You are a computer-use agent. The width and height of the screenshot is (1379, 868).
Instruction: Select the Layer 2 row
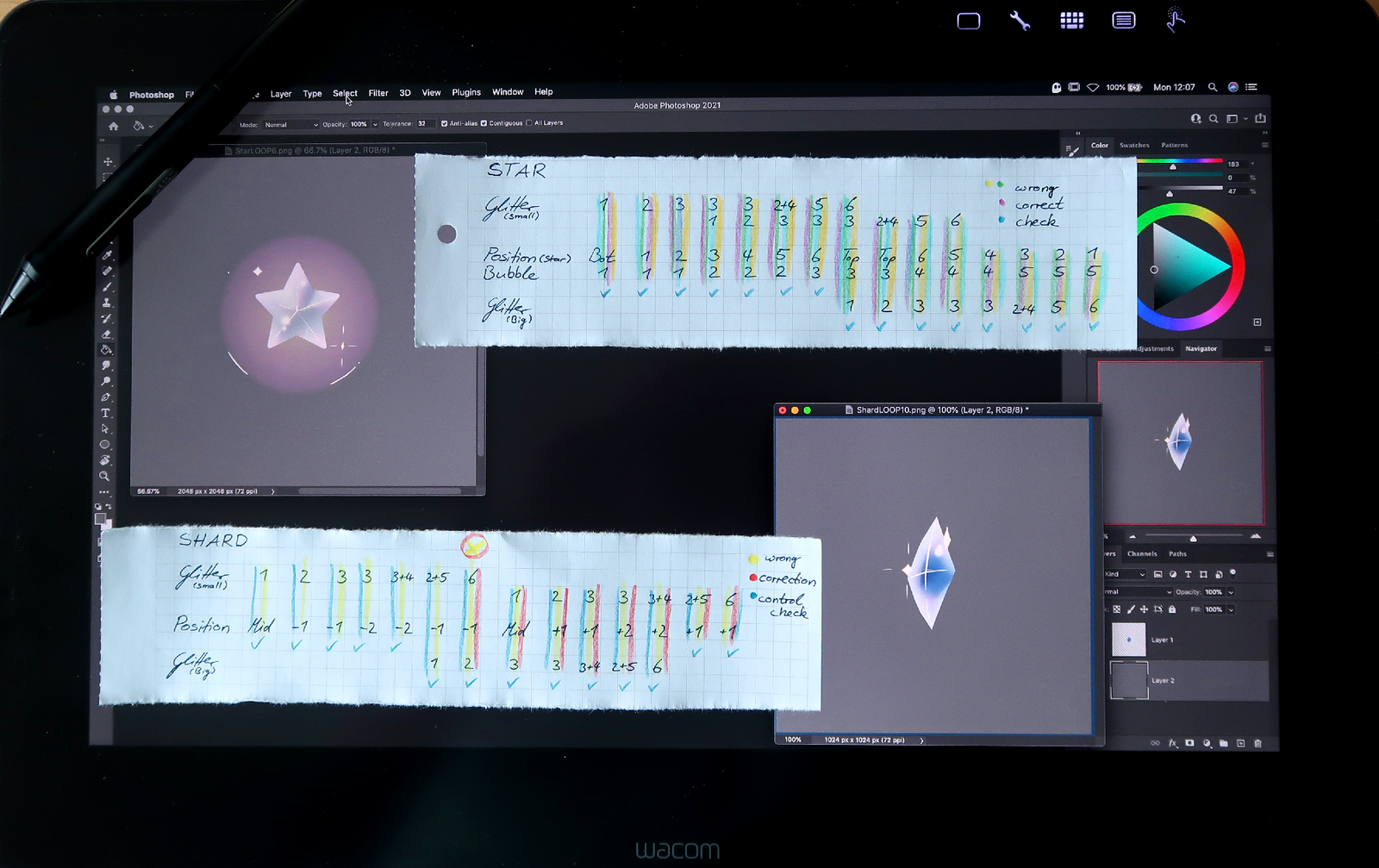tap(1188, 681)
